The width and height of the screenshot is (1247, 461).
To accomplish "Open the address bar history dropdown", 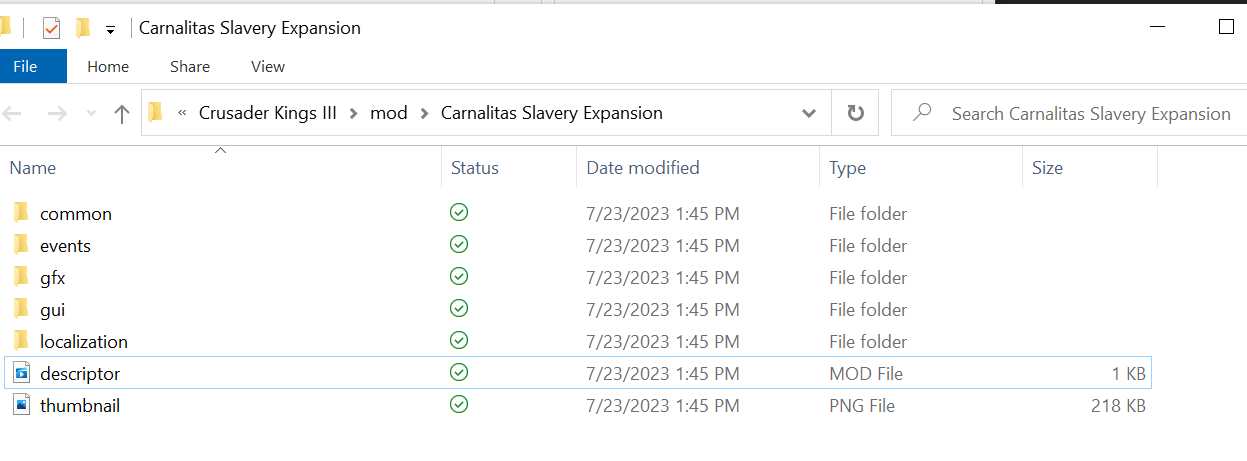I will [809, 114].
